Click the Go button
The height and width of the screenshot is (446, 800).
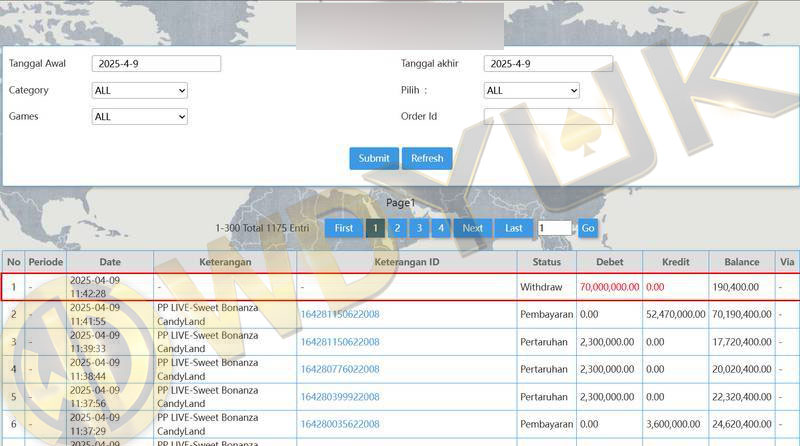588,228
